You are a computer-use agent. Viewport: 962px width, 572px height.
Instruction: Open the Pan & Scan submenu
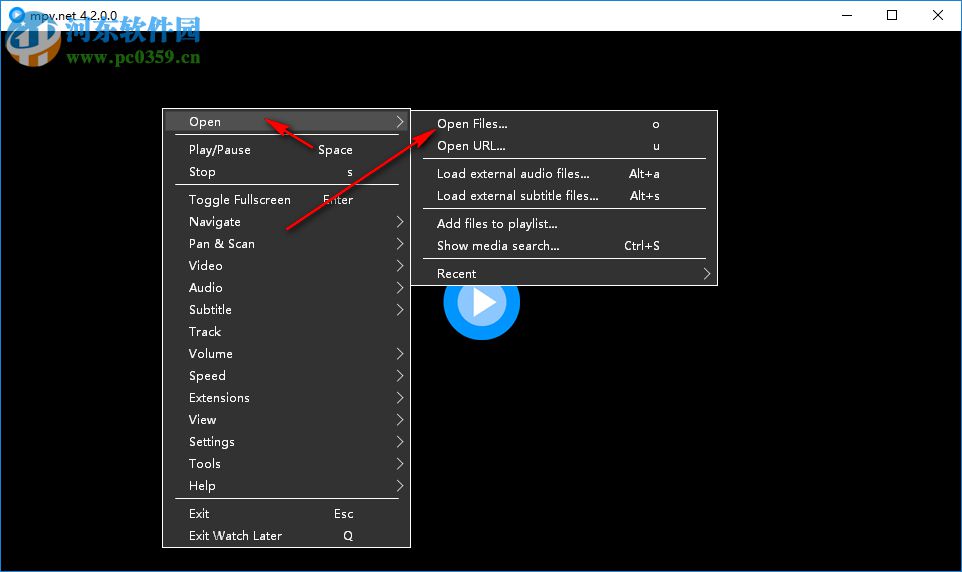click(x=287, y=244)
